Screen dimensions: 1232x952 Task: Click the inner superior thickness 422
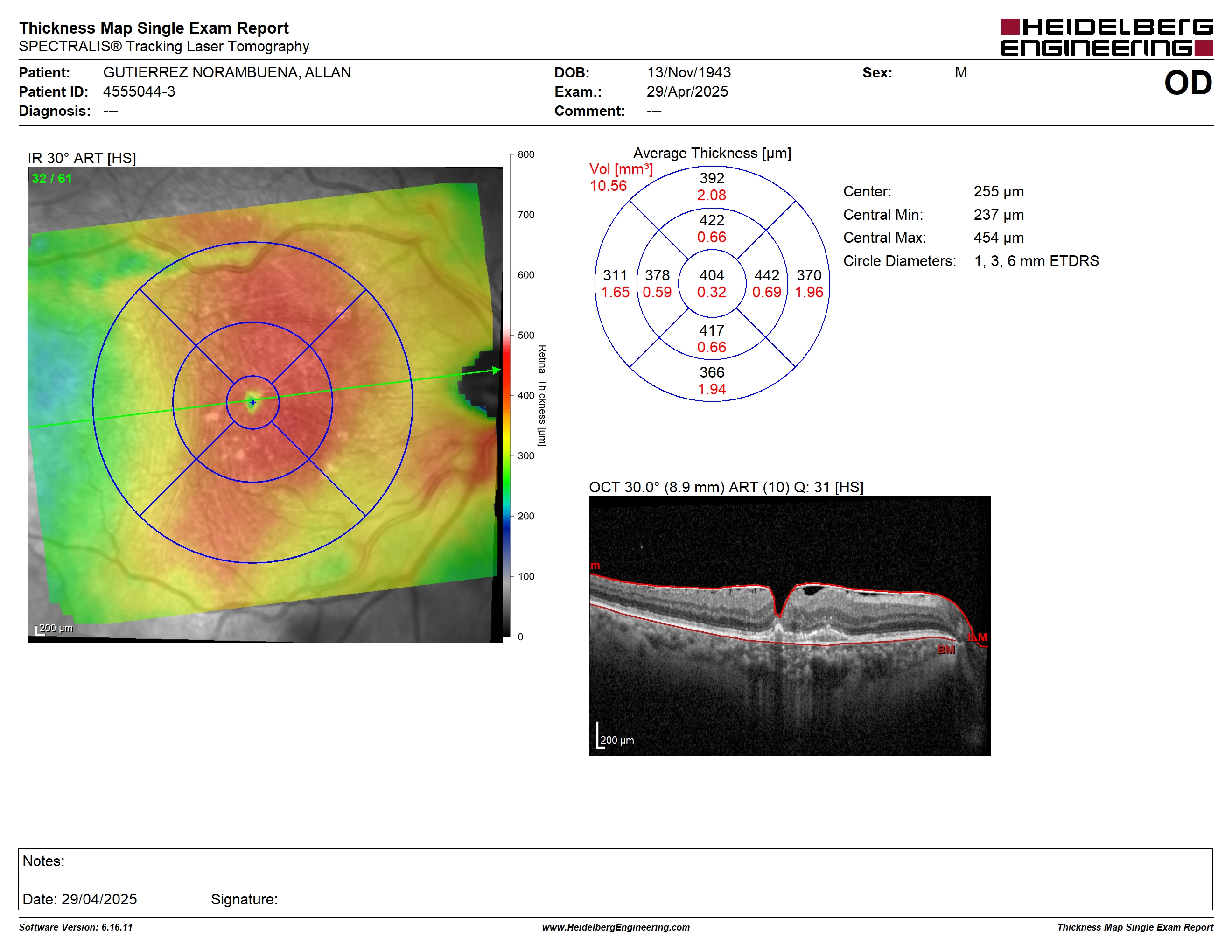(711, 220)
